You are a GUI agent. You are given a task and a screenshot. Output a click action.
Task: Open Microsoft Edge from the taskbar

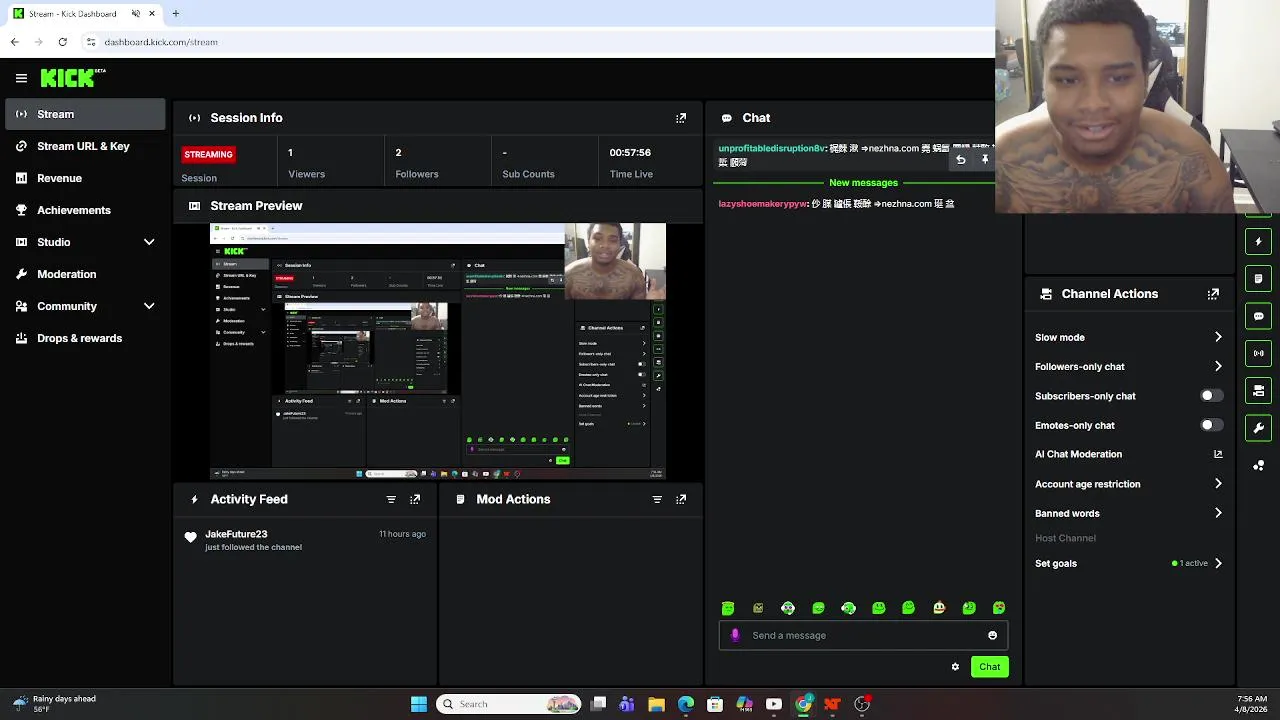[x=686, y=704]
